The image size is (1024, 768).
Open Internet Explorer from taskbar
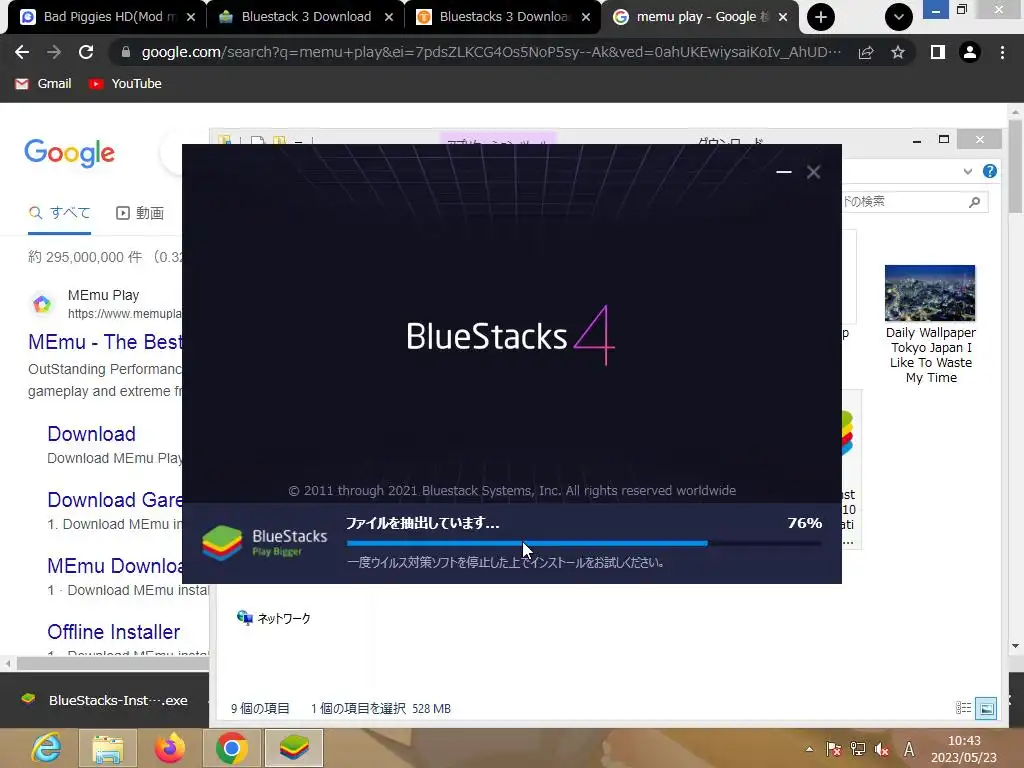click(x=46, y=748)
